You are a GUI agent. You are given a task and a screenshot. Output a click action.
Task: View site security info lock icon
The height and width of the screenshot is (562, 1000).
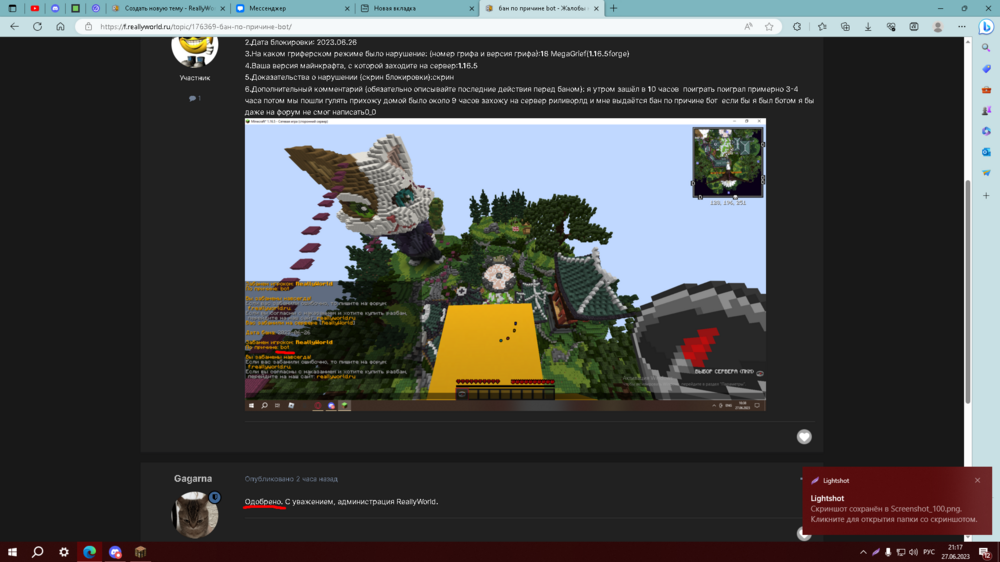89,27
